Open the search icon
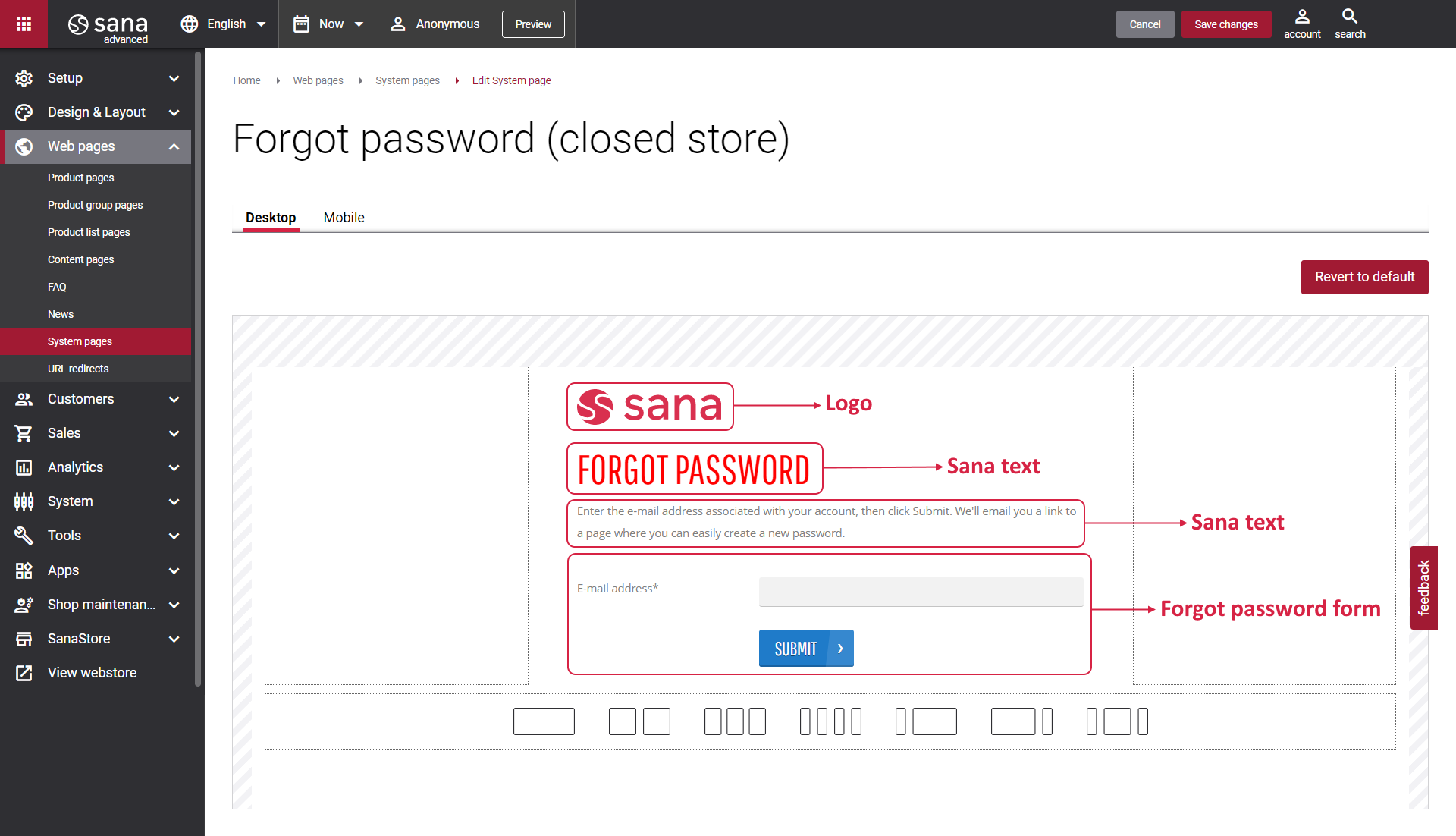 (x=1350, y=24)
